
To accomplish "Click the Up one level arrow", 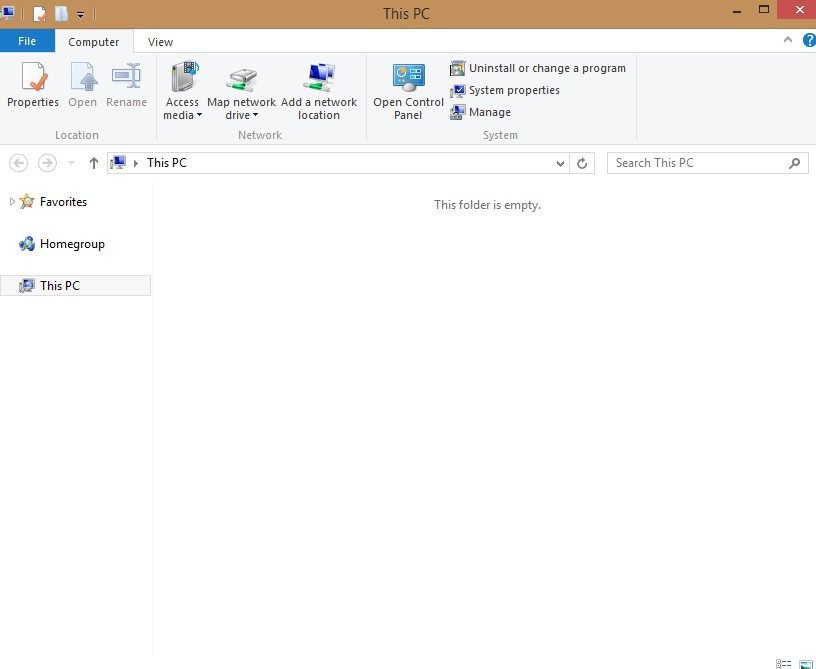I will pyautogui.click(x=94, y=163).
